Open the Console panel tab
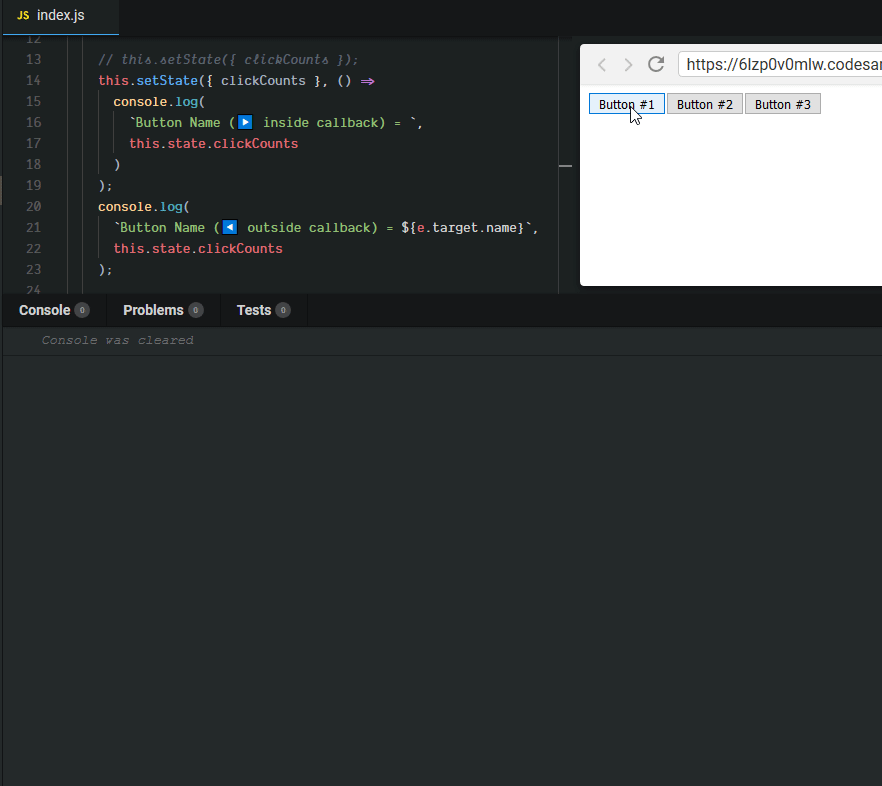The image size is (882, 786). pyautogui.click(x=45, y=310)
